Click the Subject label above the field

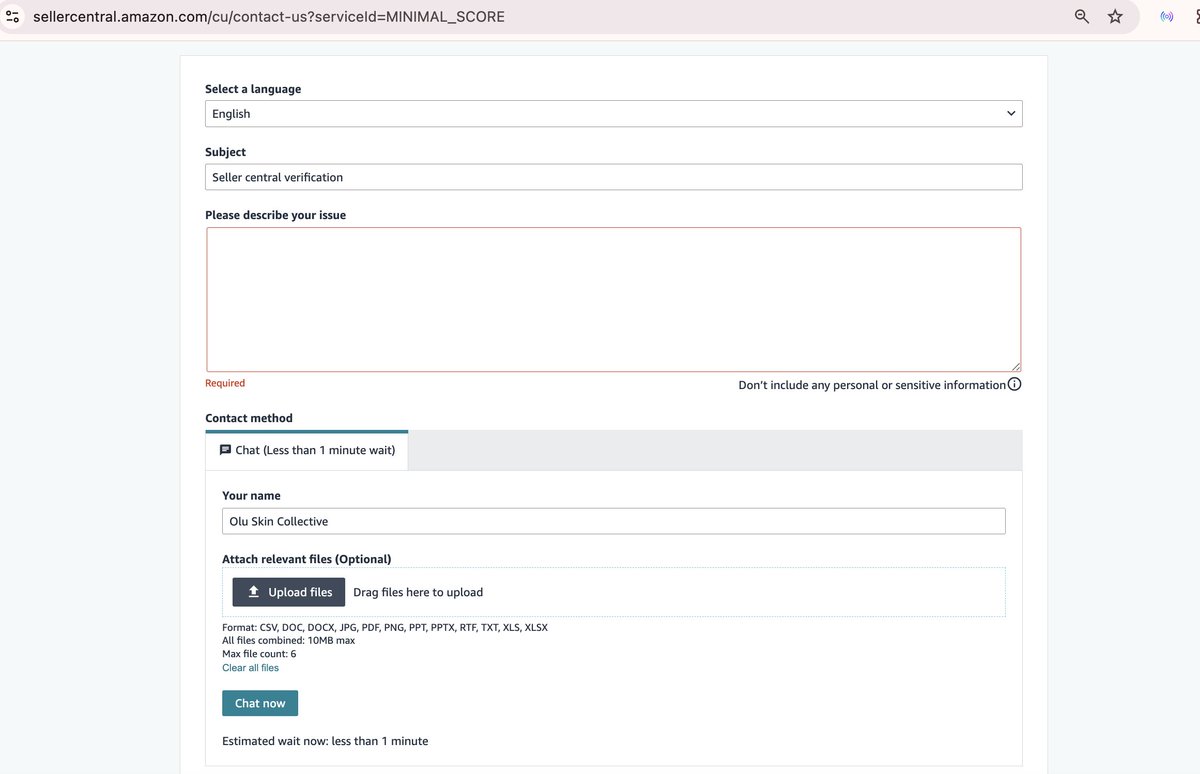point(225,152)
